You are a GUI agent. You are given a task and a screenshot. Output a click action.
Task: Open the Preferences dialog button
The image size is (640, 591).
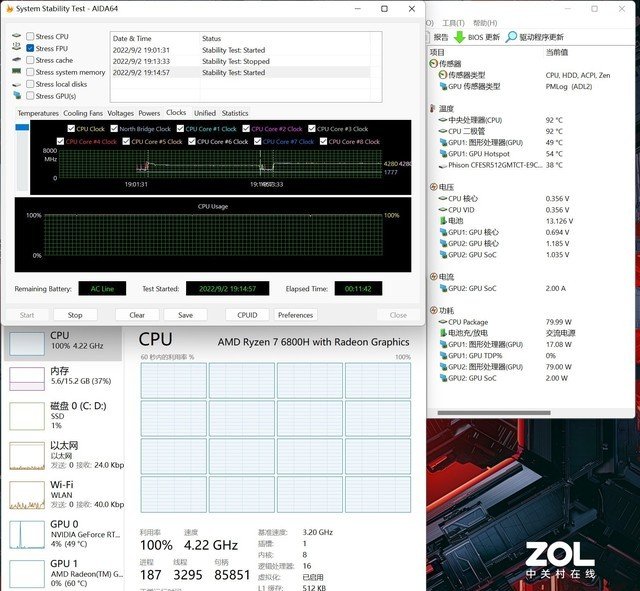(296, 315)
